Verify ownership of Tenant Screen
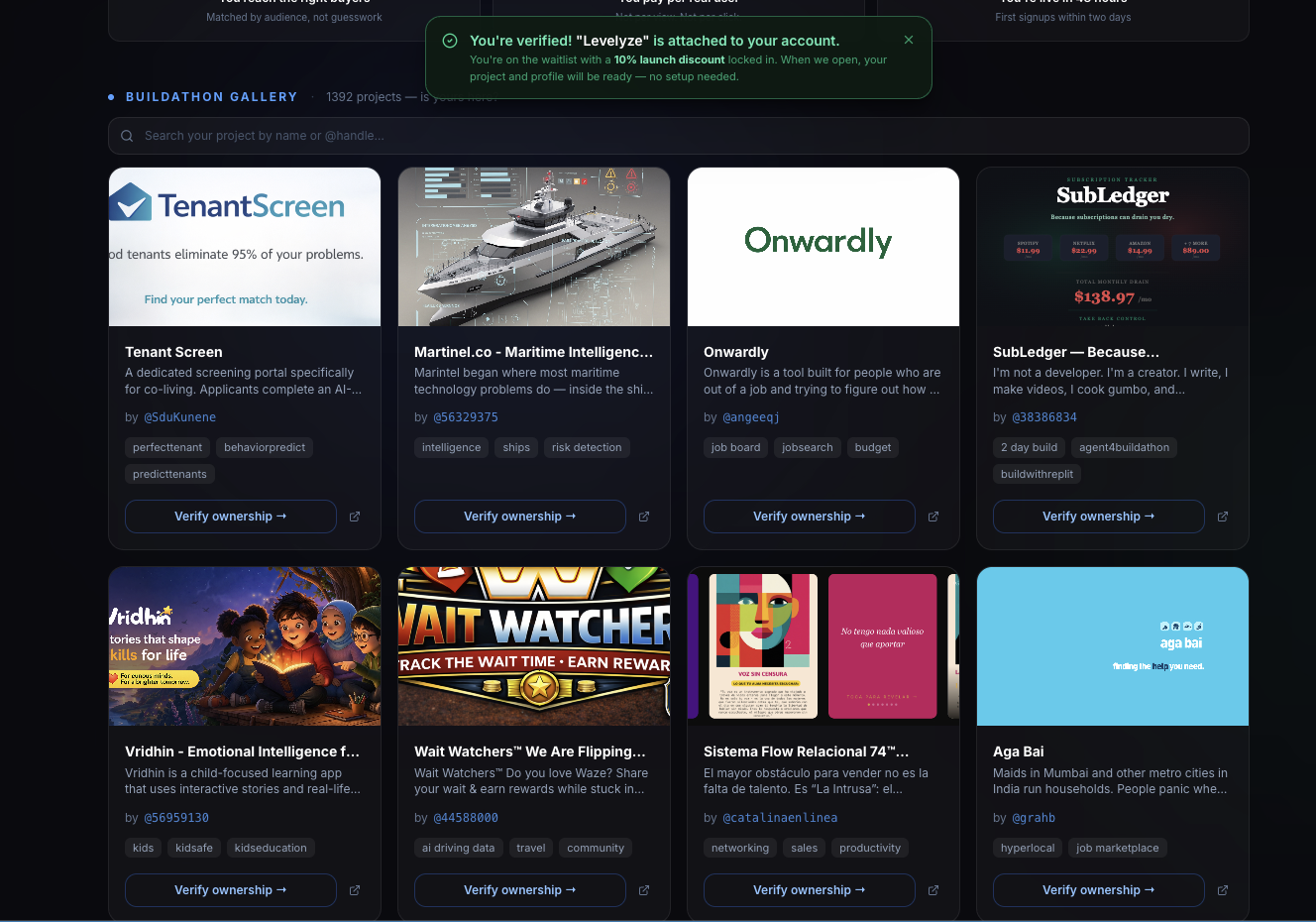The height and width of the screenshot is (922, 1316). pos(231,517)
